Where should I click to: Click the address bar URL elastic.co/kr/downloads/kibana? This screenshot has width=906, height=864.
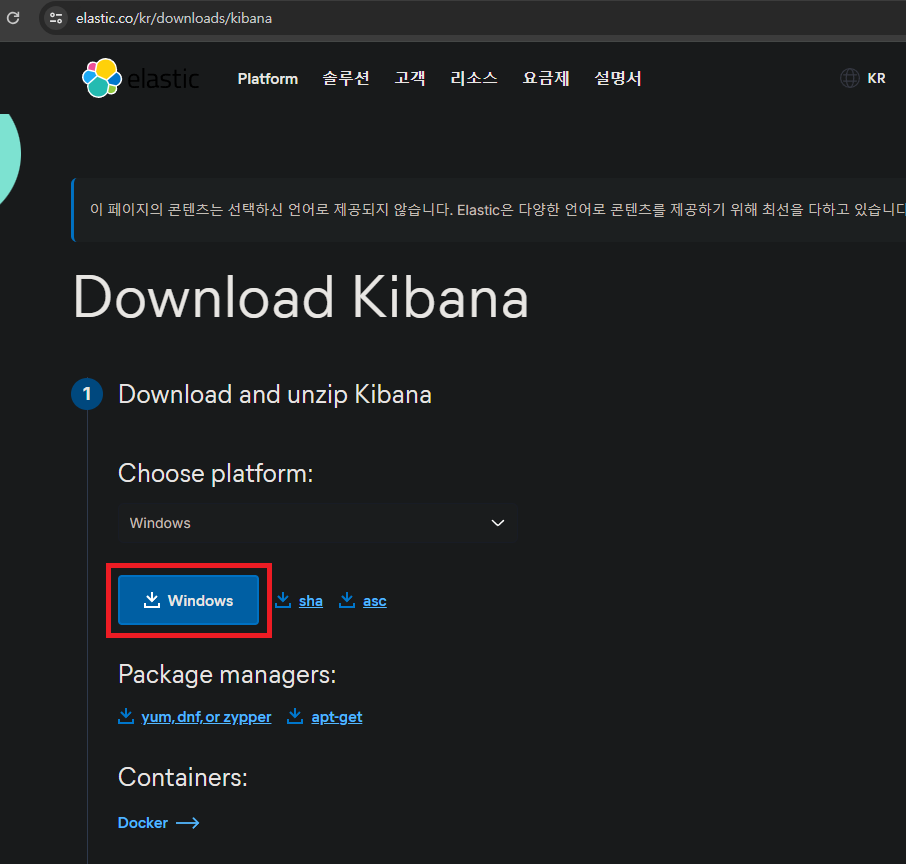coord(174,18)
